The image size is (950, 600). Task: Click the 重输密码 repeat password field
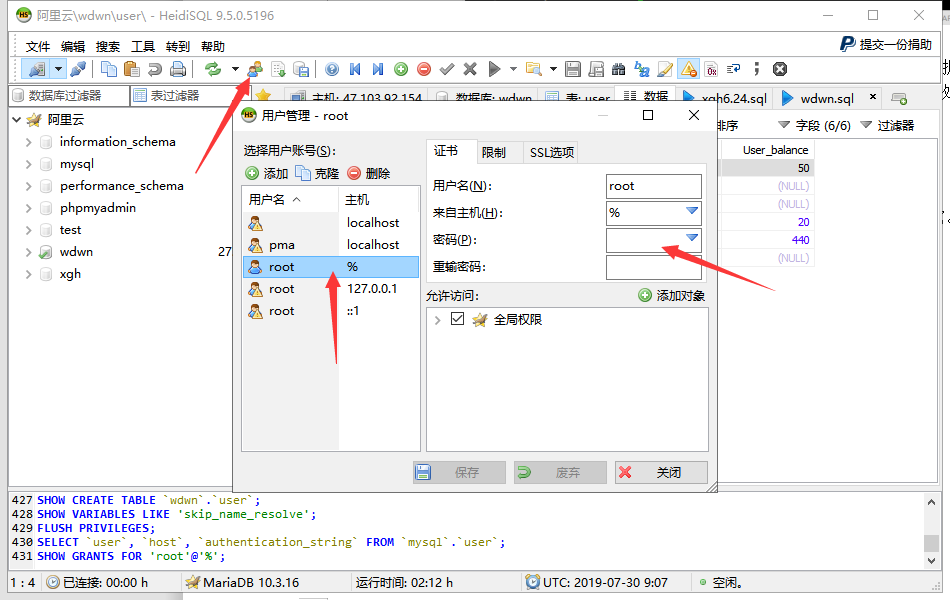click(654, 267)
